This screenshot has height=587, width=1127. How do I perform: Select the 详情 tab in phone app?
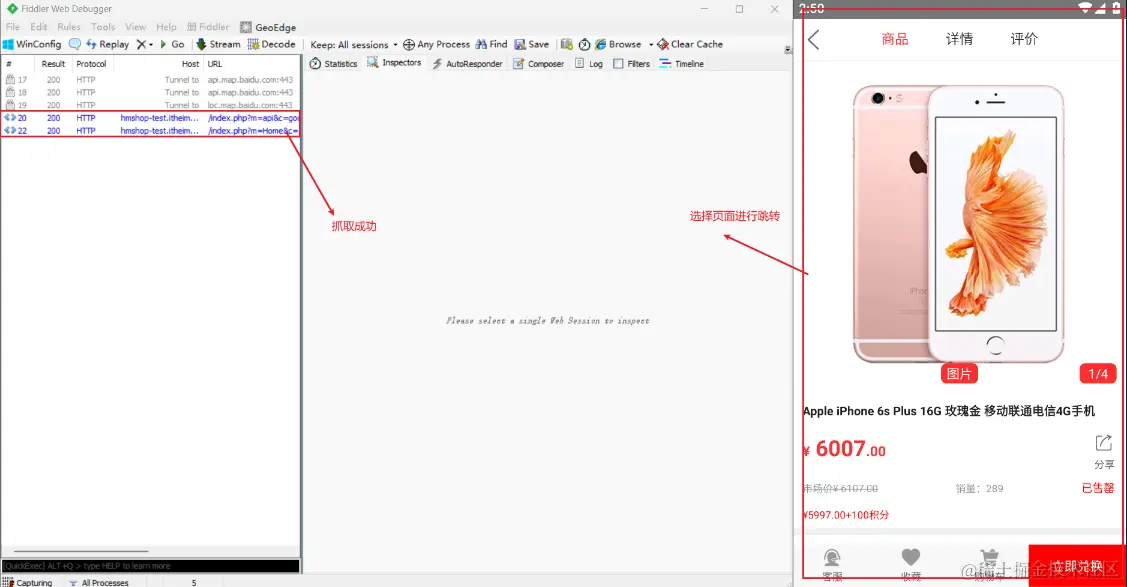click(x=960, y=39)
